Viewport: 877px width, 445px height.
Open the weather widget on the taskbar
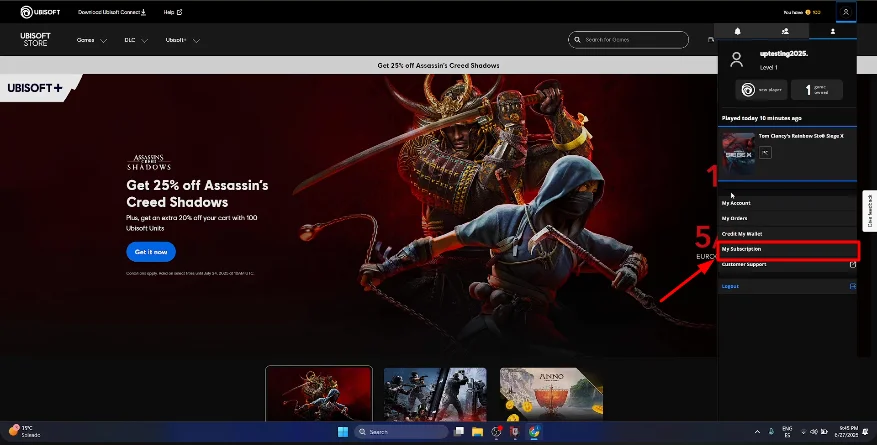(25, 431)
